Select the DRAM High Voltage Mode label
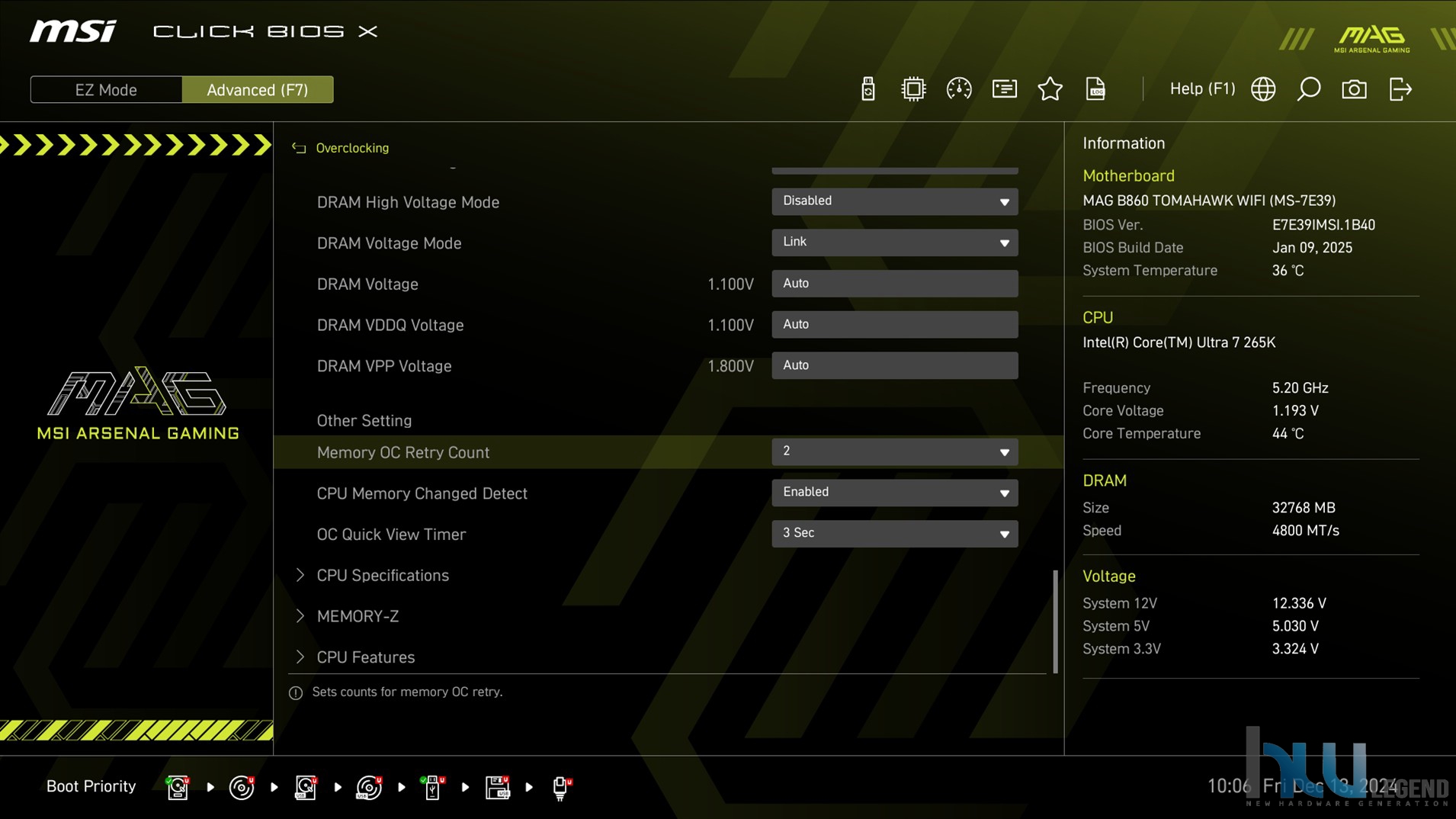1456x819 pixels. 408,203
